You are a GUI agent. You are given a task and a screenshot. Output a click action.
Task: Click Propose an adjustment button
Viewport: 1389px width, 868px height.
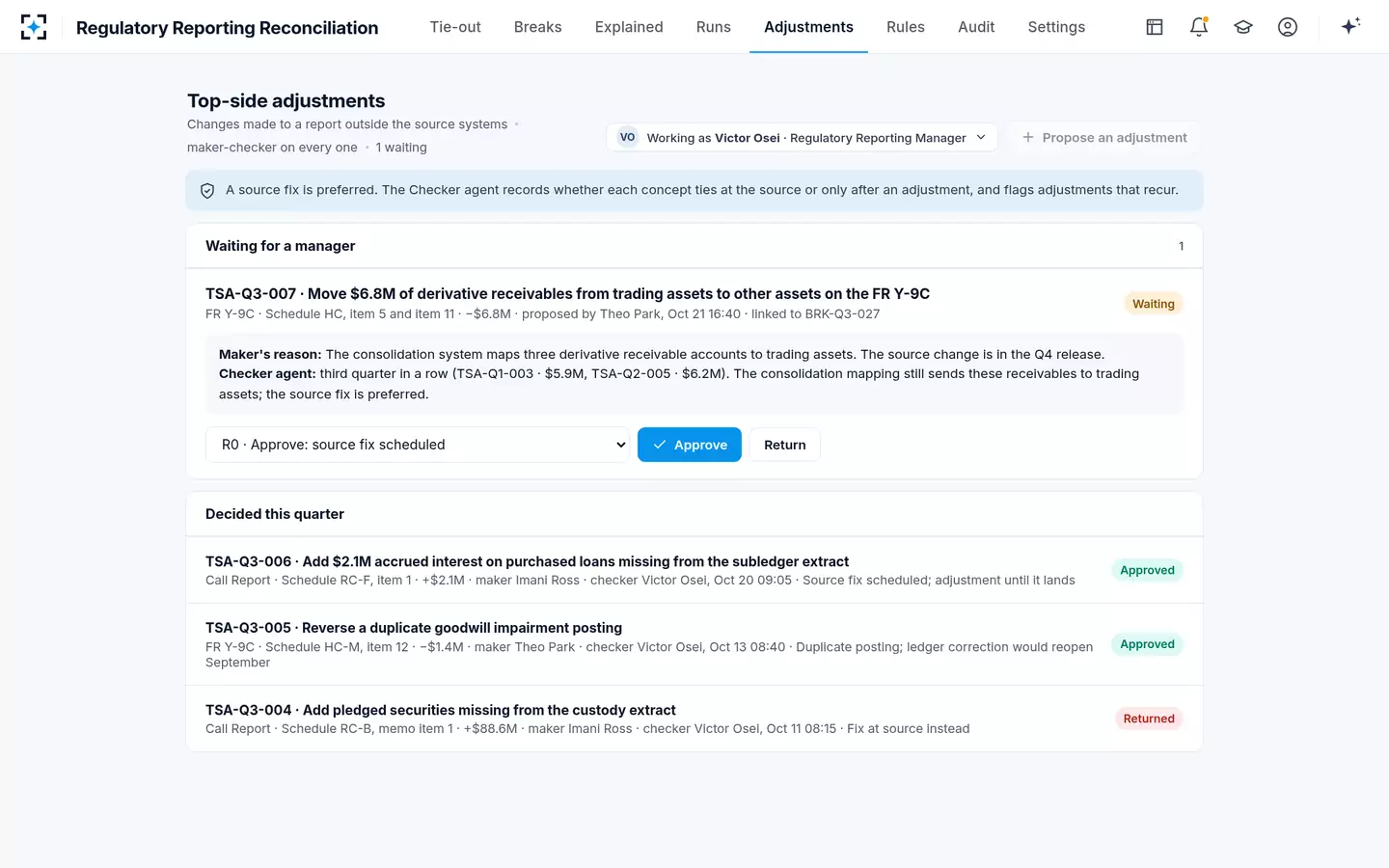pyautogui.click(x=1104, y=138)
